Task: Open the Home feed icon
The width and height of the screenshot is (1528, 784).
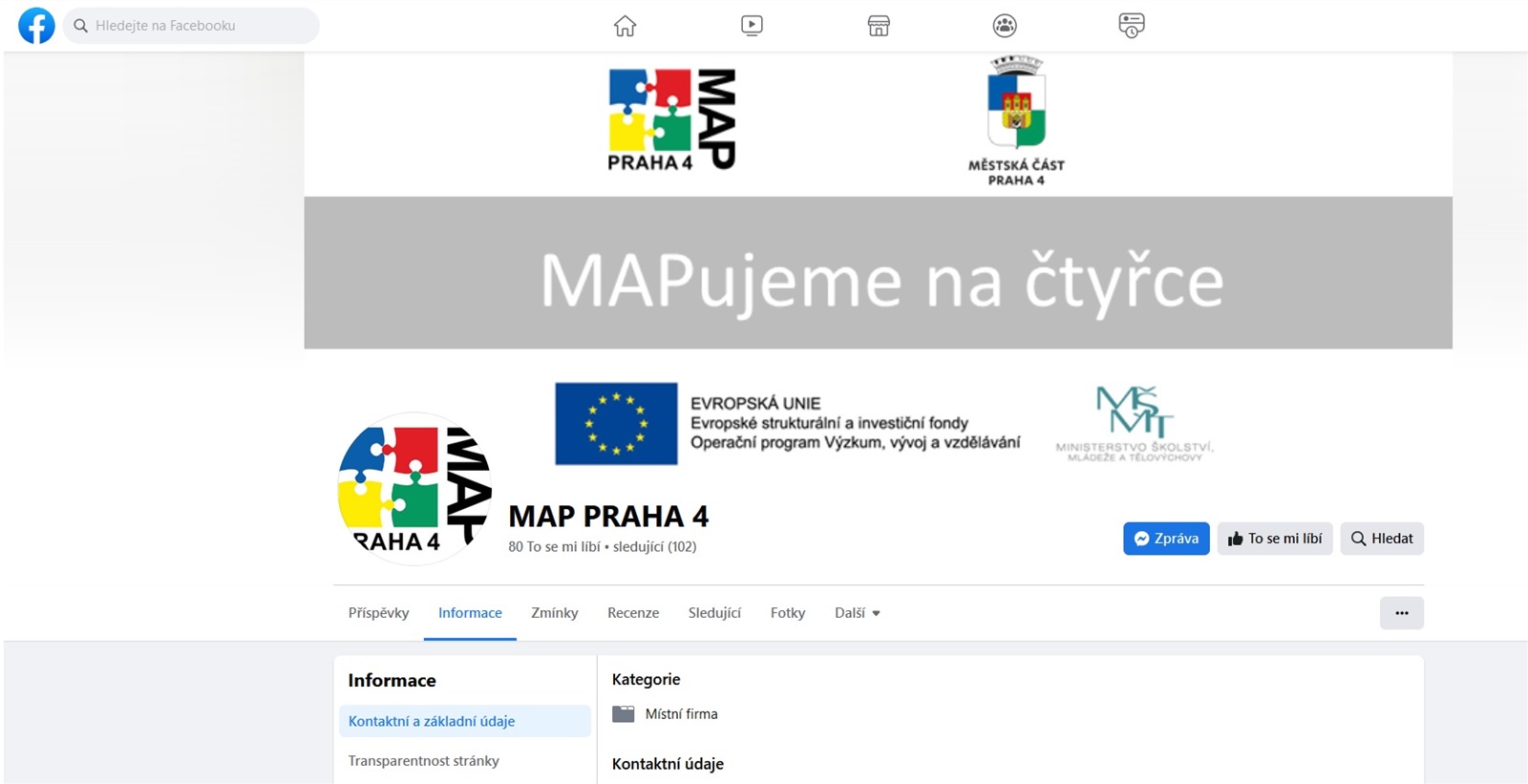Action: coord(625,26)
